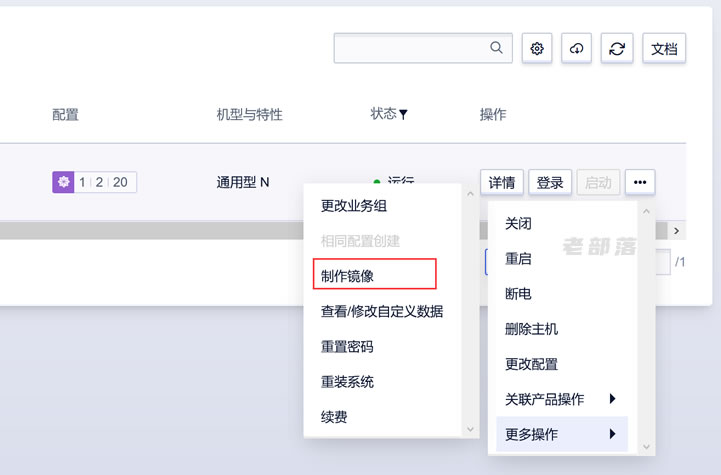Viewport: 721px width, 475px height.
Task: Click the horizontal scrollbar right arrow
Action: (x=676, y=231)
